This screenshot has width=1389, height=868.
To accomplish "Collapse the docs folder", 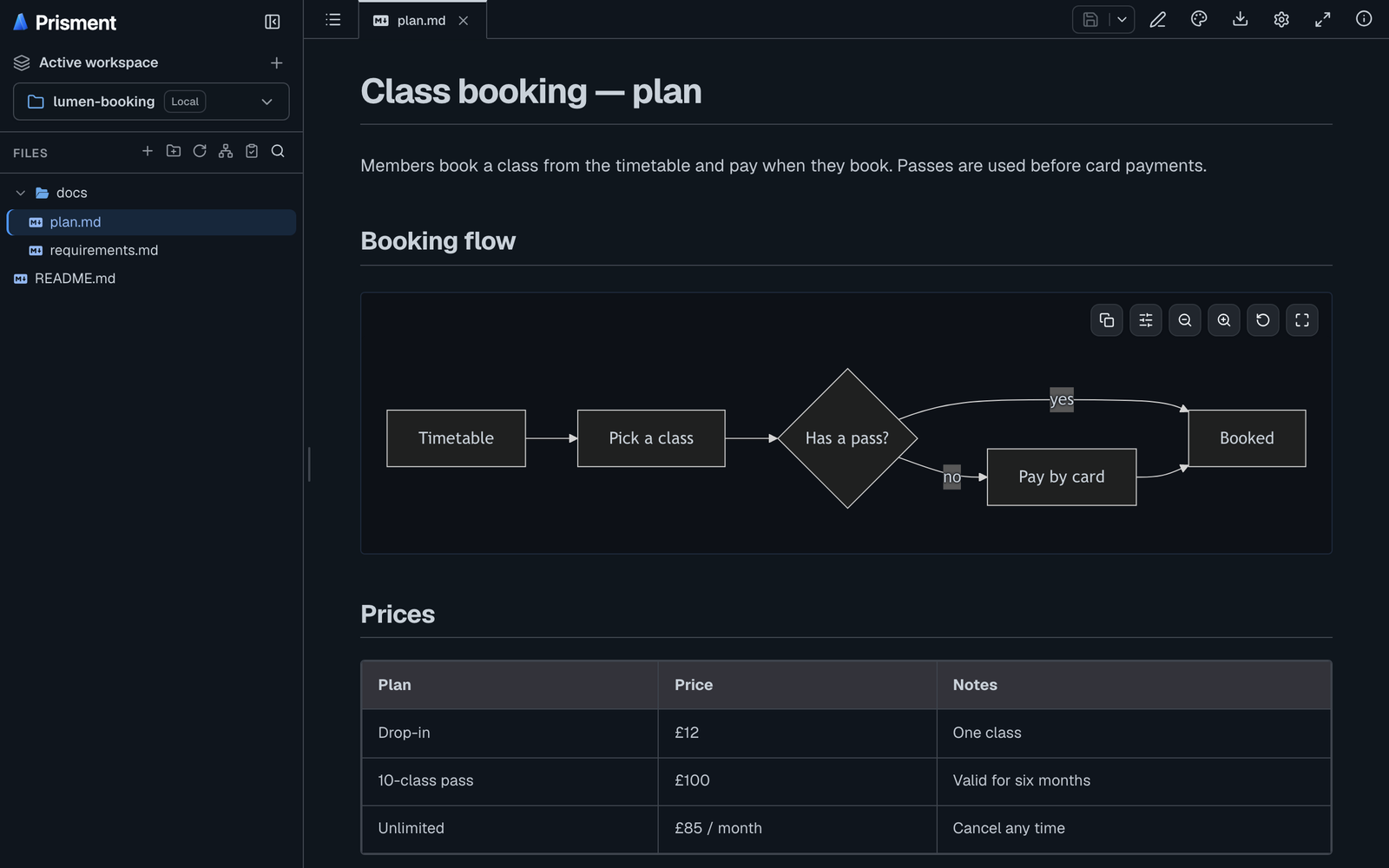I will [21, 193].
